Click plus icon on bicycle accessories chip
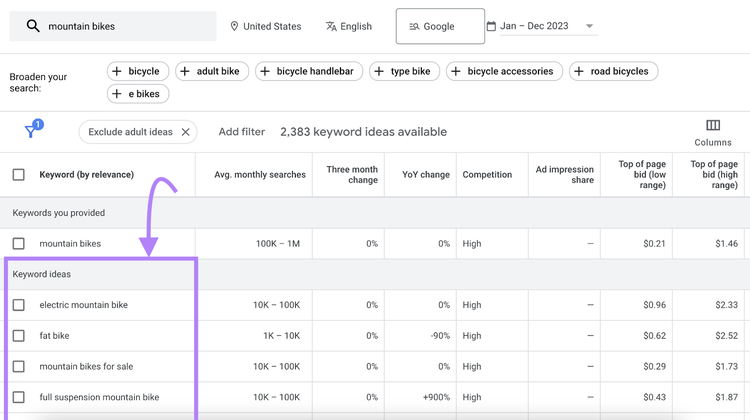 click(x=456, y=71)
